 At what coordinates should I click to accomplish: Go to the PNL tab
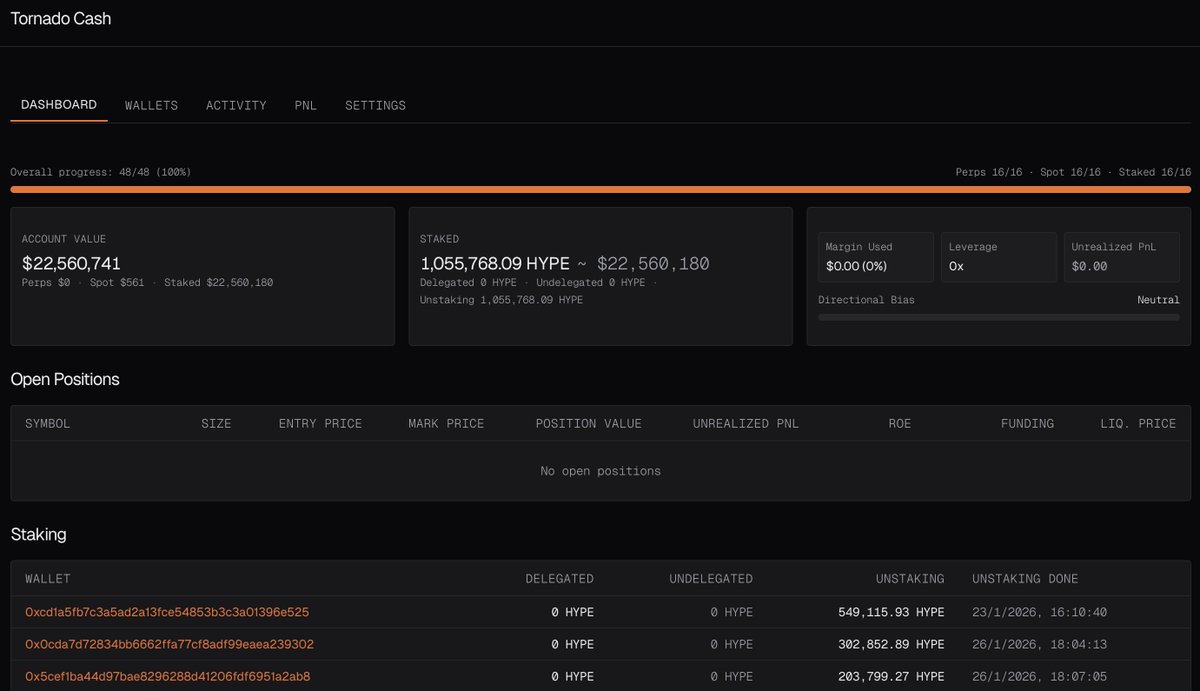coord(306,105)
